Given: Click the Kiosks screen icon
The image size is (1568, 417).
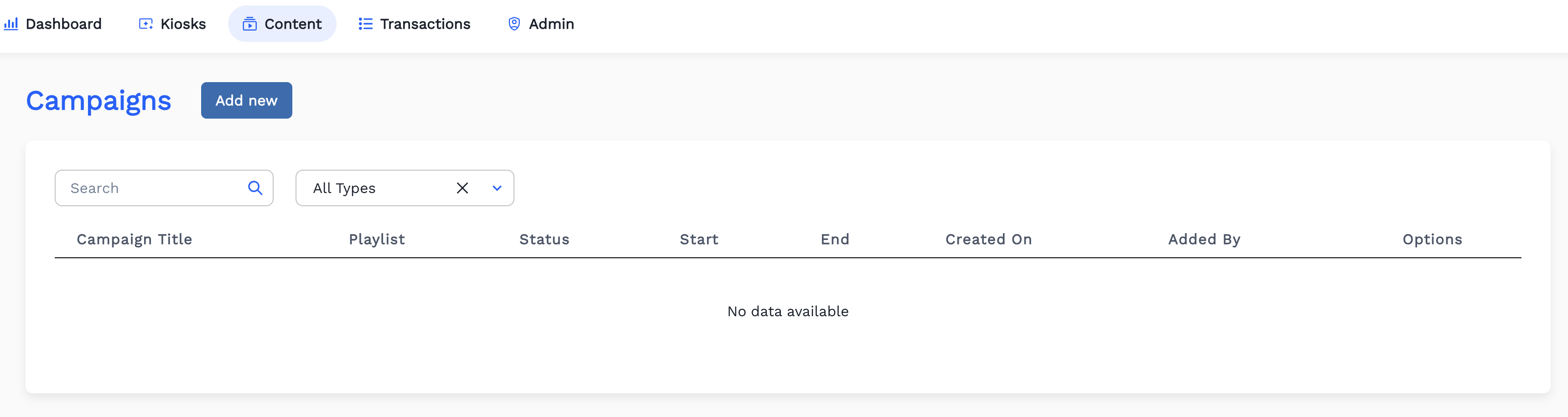Looking at the screenshot, I should (x=146, y=24).
